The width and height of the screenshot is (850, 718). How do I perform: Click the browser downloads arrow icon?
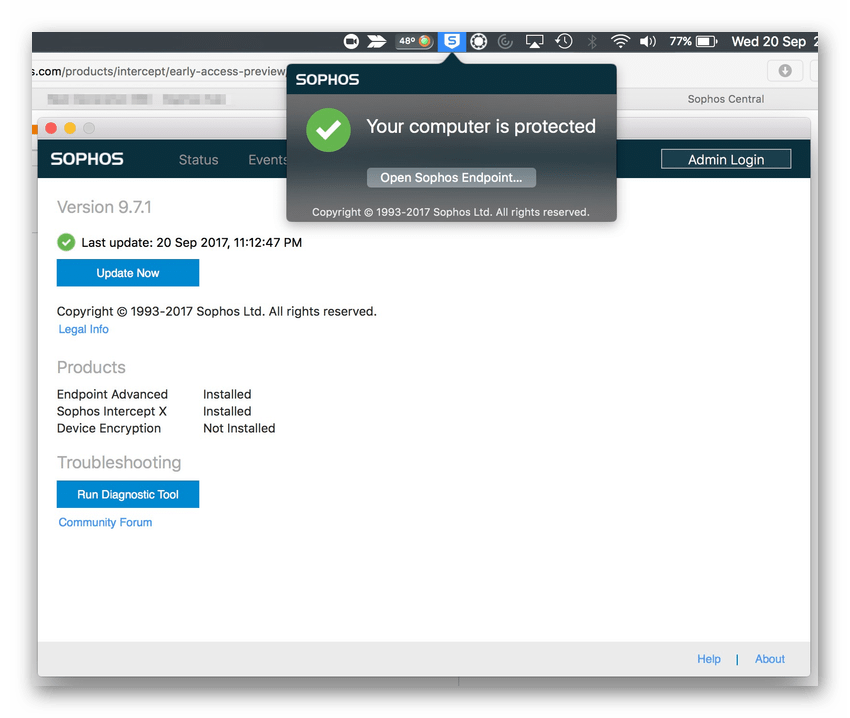point(785,70)
